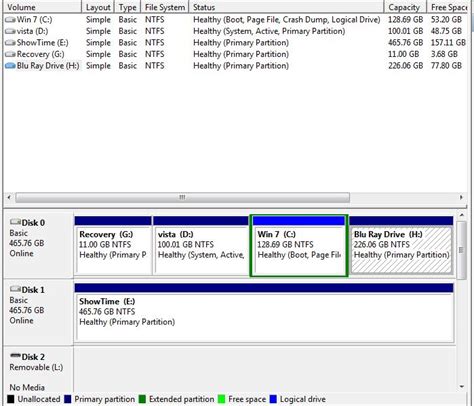Click the horizontal scrollbar left arrow

pos(9,197)
